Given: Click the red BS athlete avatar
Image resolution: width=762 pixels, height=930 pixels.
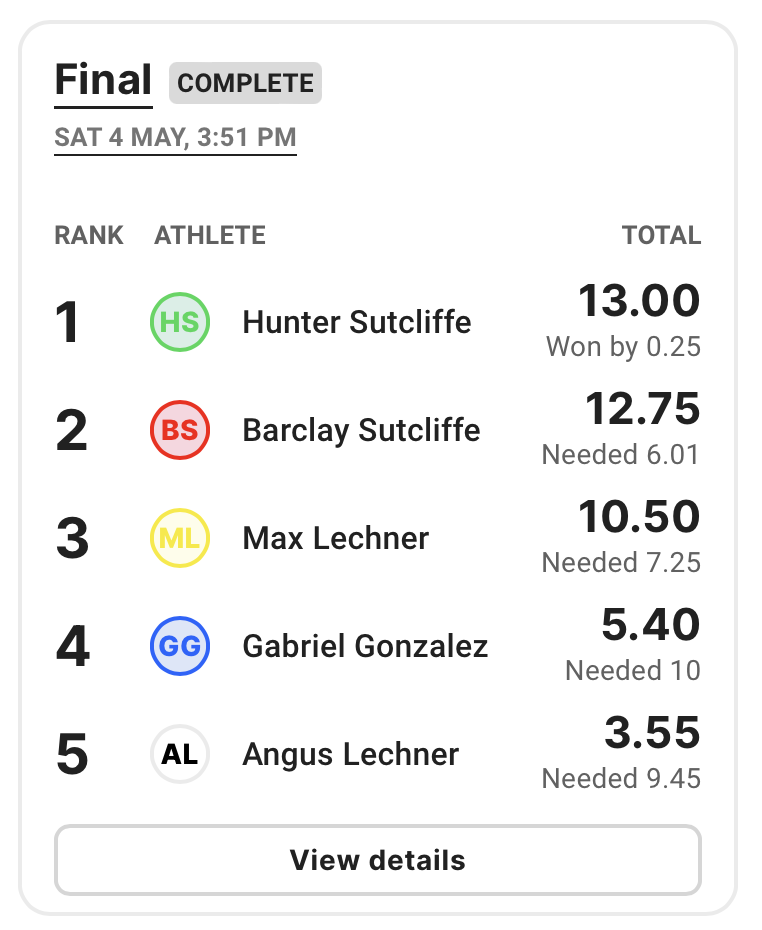Looking at the screenshot, I should click(180, 430).
